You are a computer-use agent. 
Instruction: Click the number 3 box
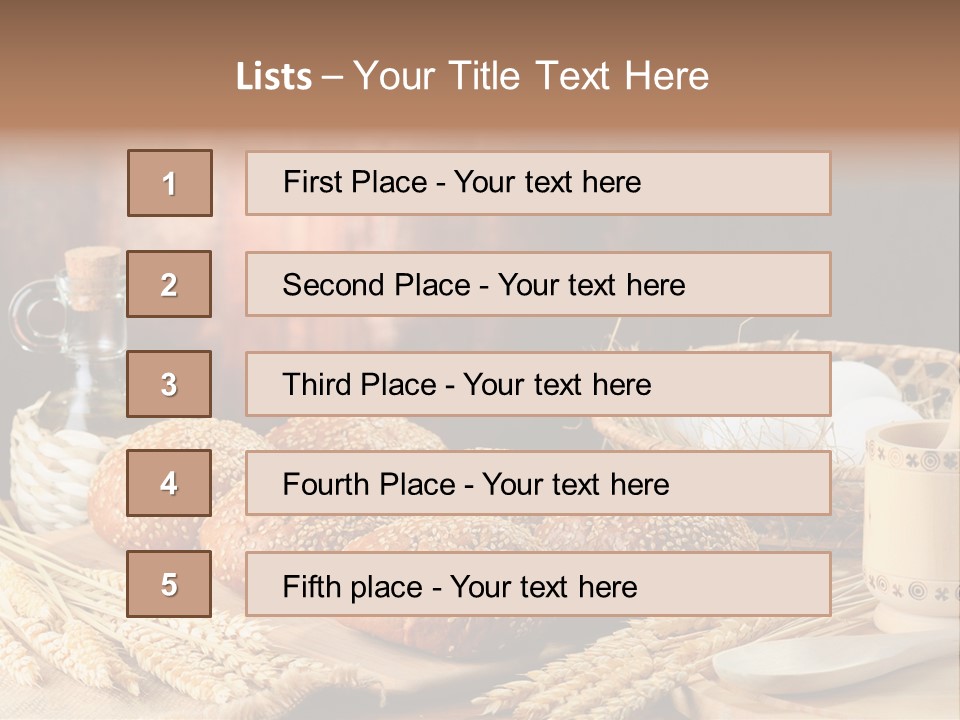(x=169, y=384)
